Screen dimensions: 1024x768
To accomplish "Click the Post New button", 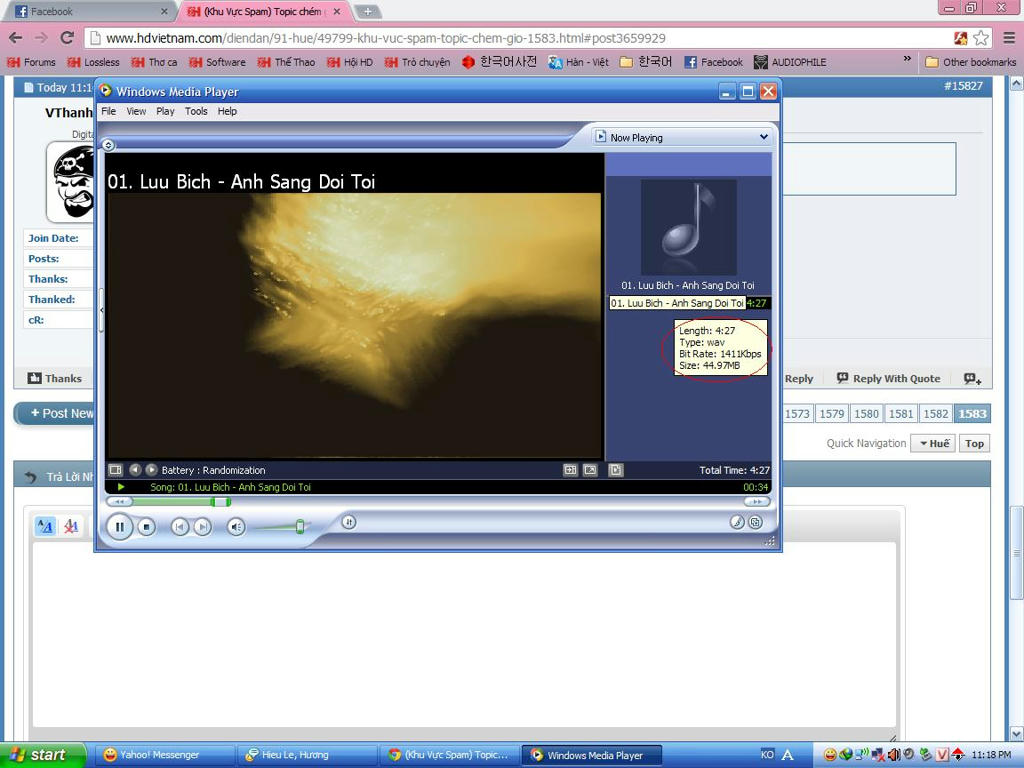I will point(56,413).
